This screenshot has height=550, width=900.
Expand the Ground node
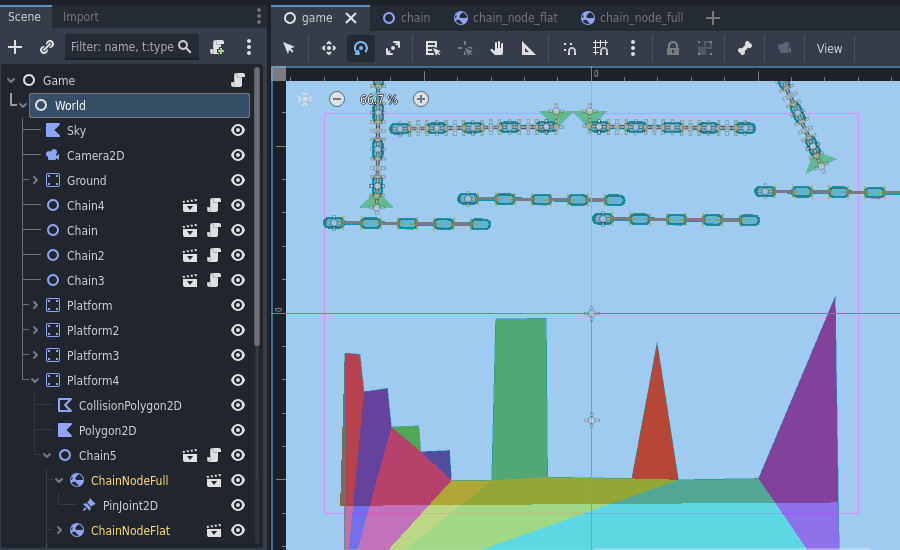(x=35, y=180)
